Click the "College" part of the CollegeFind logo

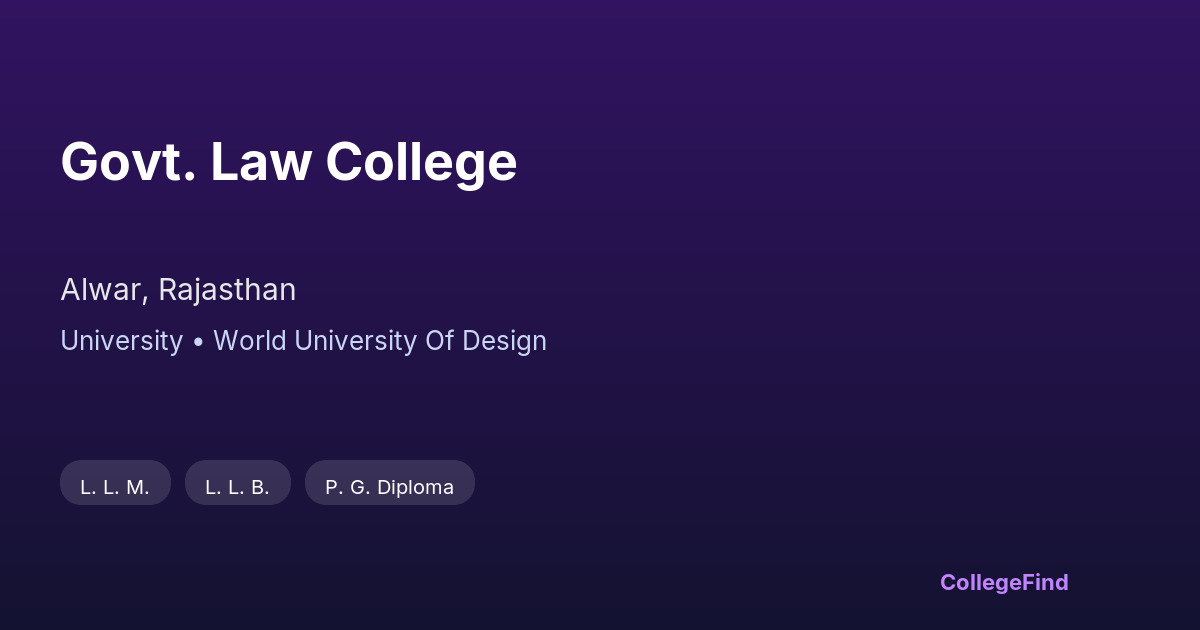click(980, 582)
